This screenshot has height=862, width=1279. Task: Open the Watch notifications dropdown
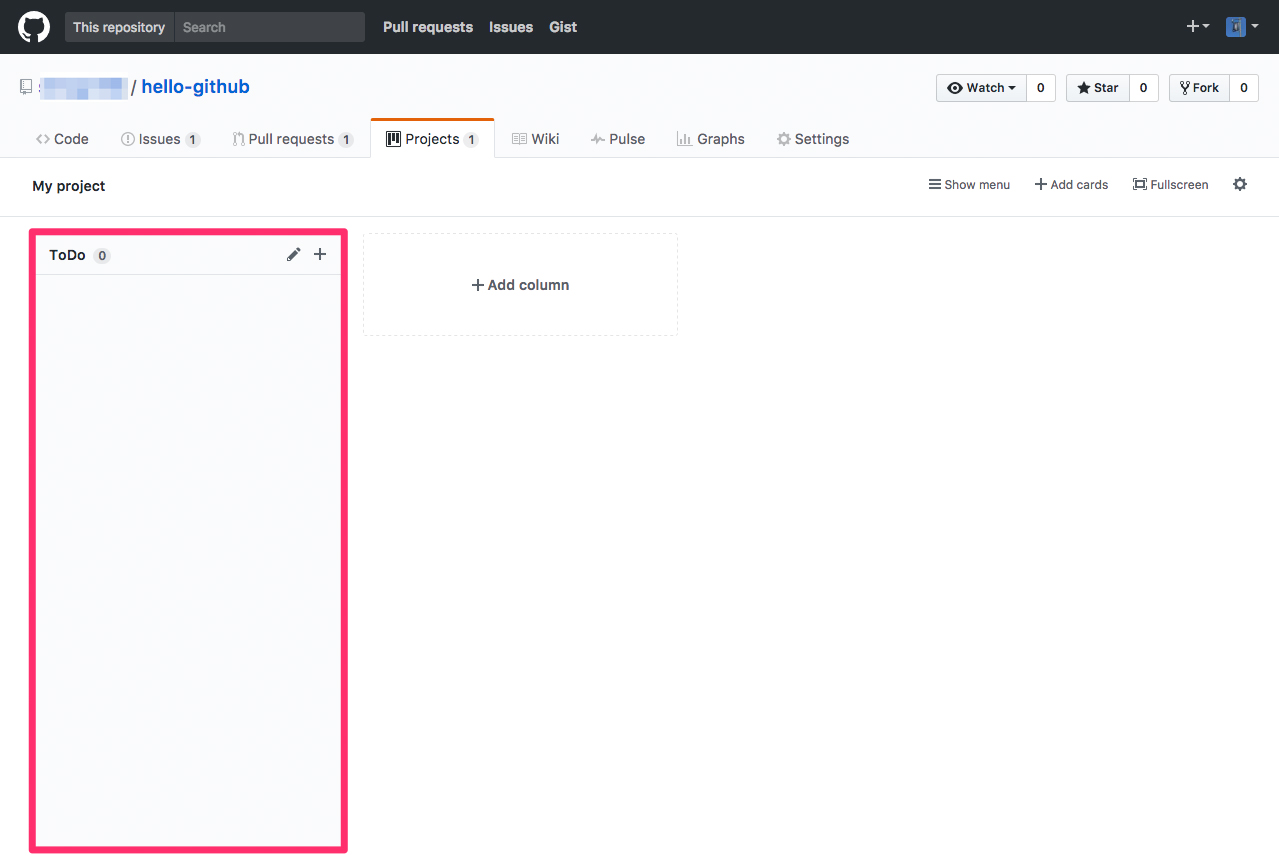(x=981, y=87)
